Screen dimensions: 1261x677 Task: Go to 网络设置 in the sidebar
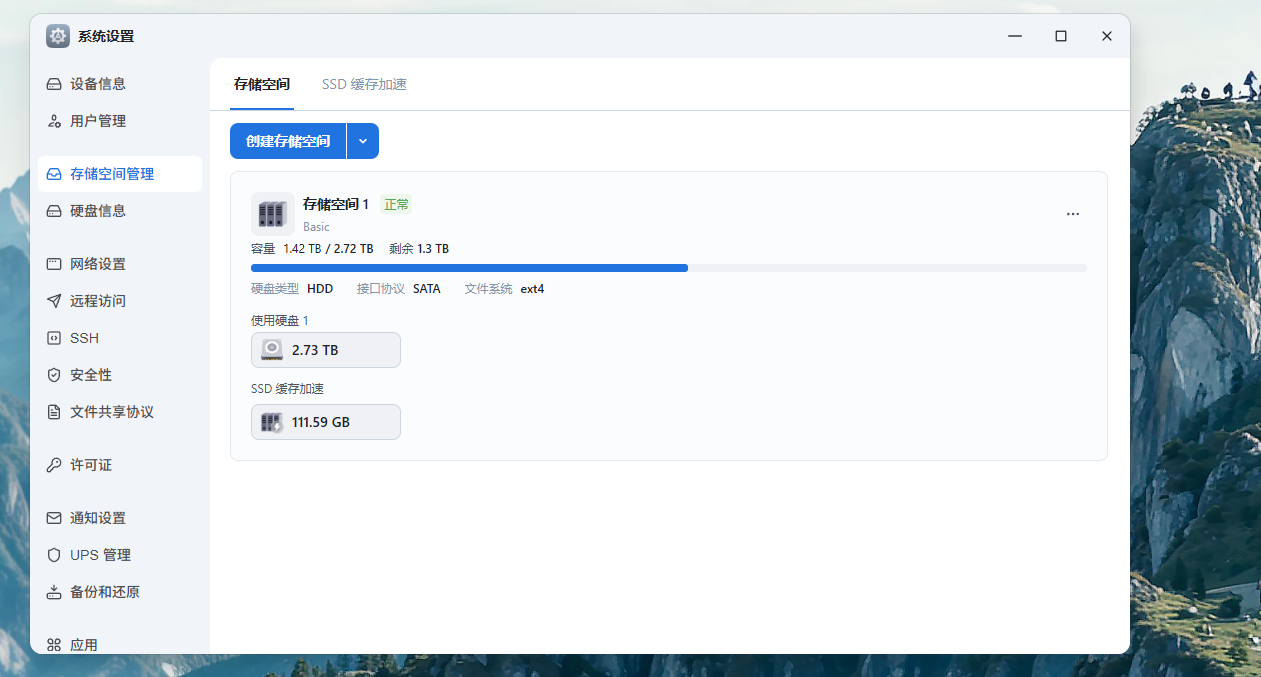[x=120, y=264]
